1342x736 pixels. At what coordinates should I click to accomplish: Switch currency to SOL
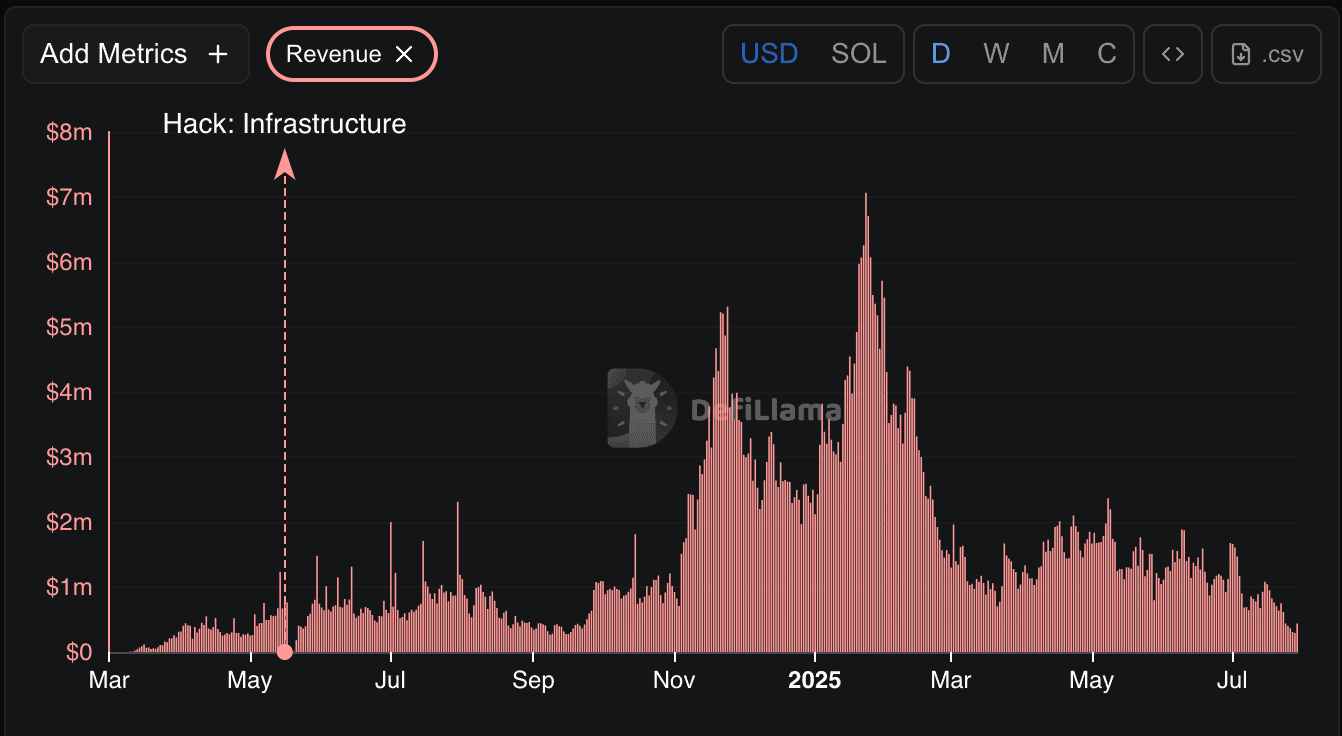[858, 54]
